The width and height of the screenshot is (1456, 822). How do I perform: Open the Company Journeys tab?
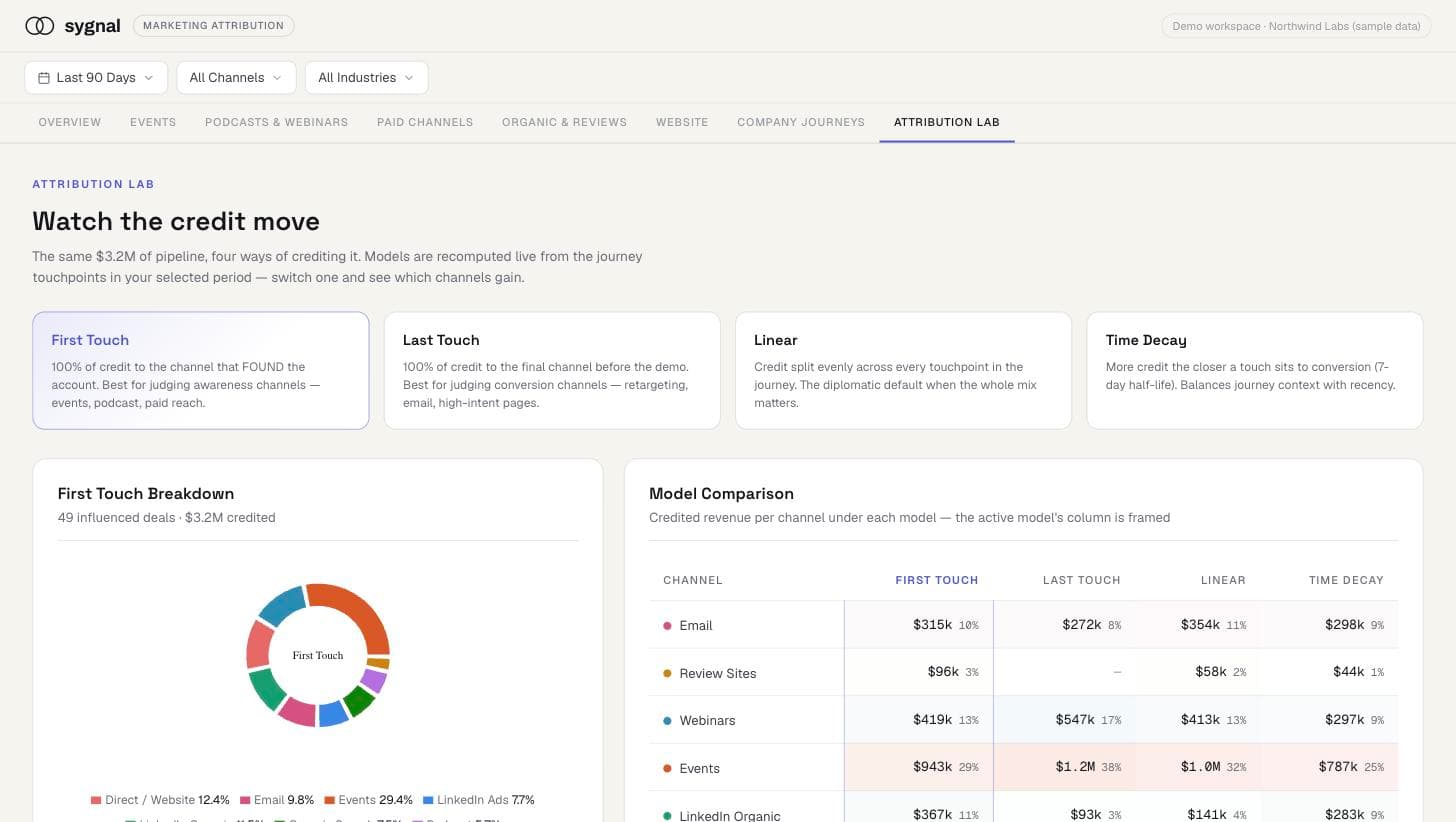click(801, 122)
